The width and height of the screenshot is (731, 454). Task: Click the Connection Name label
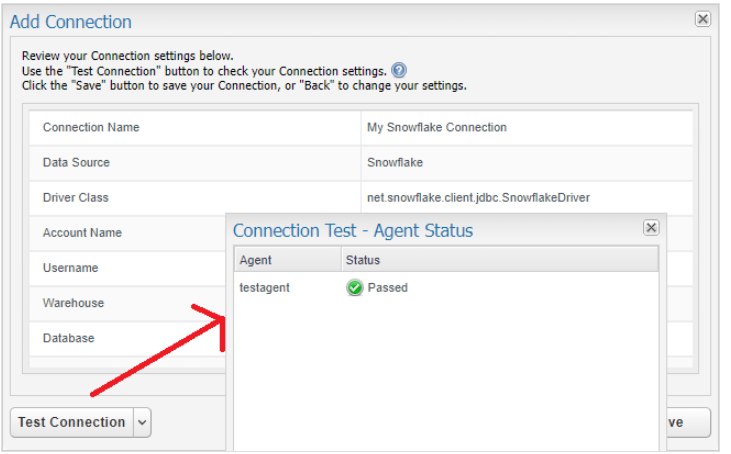91,127
